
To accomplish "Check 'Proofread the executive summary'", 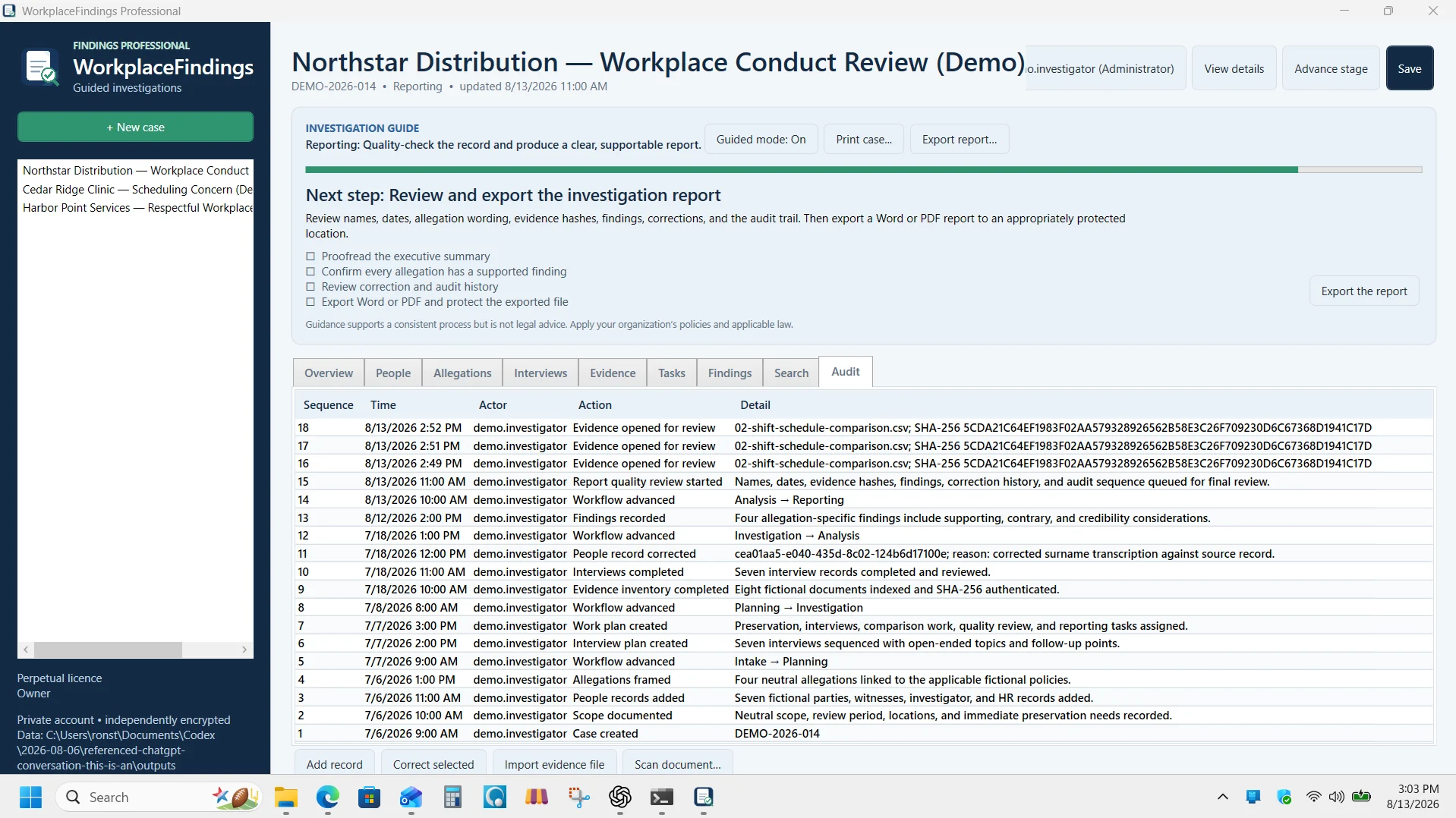I will click(310, 256).
